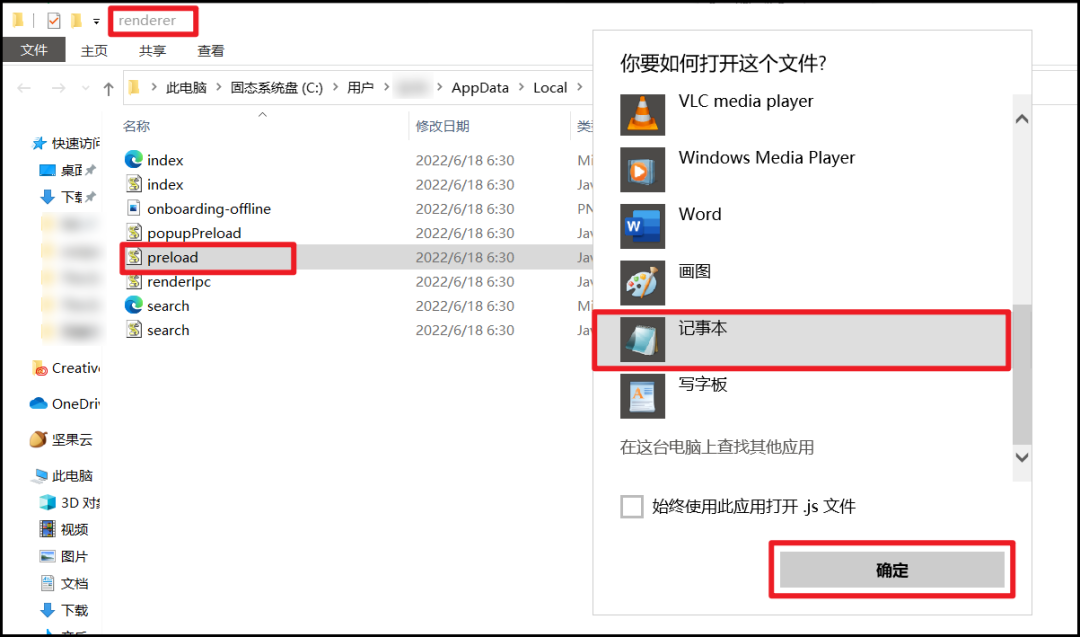Expand chevron after 用户 in path
Viewport: 1080px width, 637px height.
point(386,87)
